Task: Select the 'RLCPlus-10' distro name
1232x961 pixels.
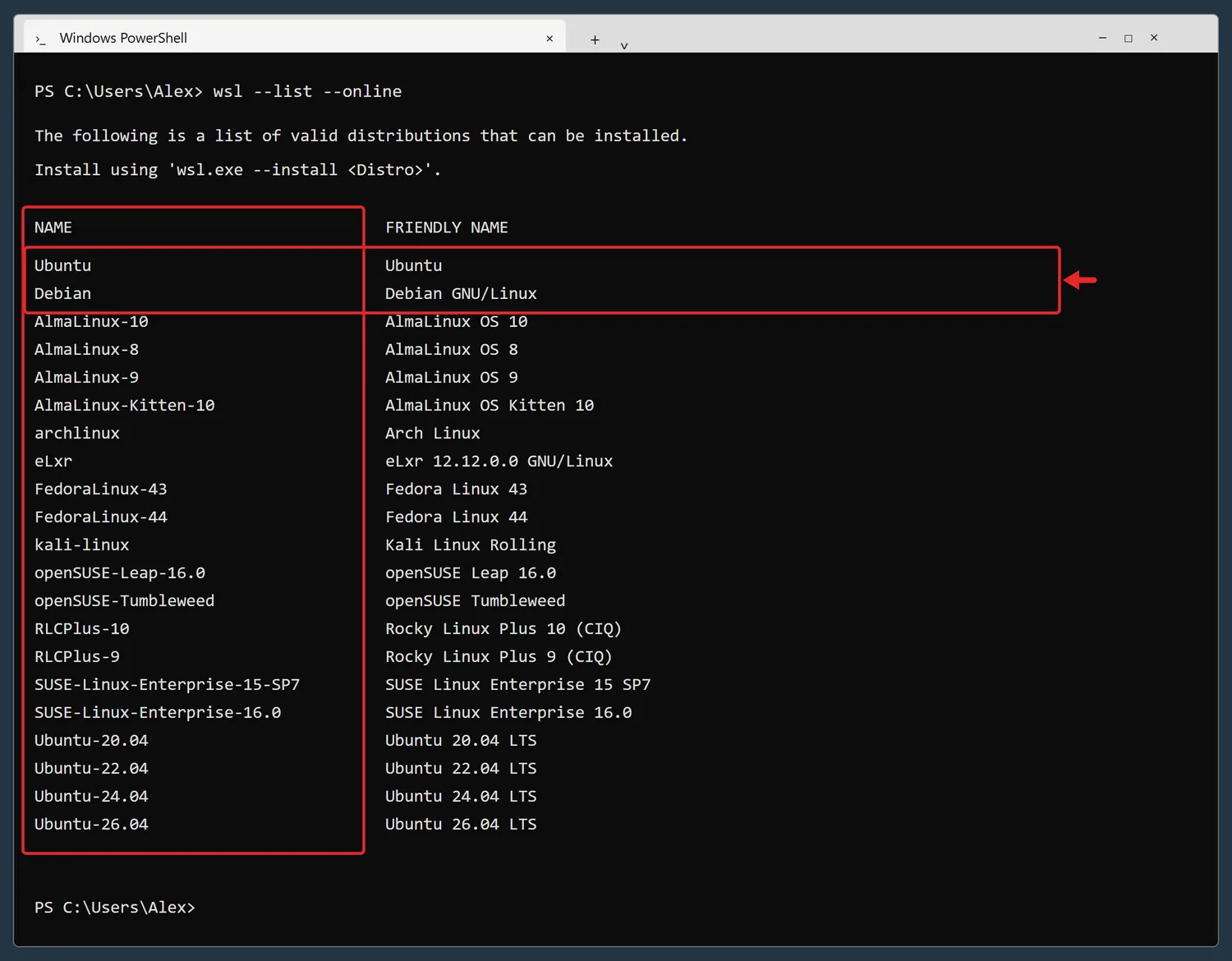Action: [82, 628]
